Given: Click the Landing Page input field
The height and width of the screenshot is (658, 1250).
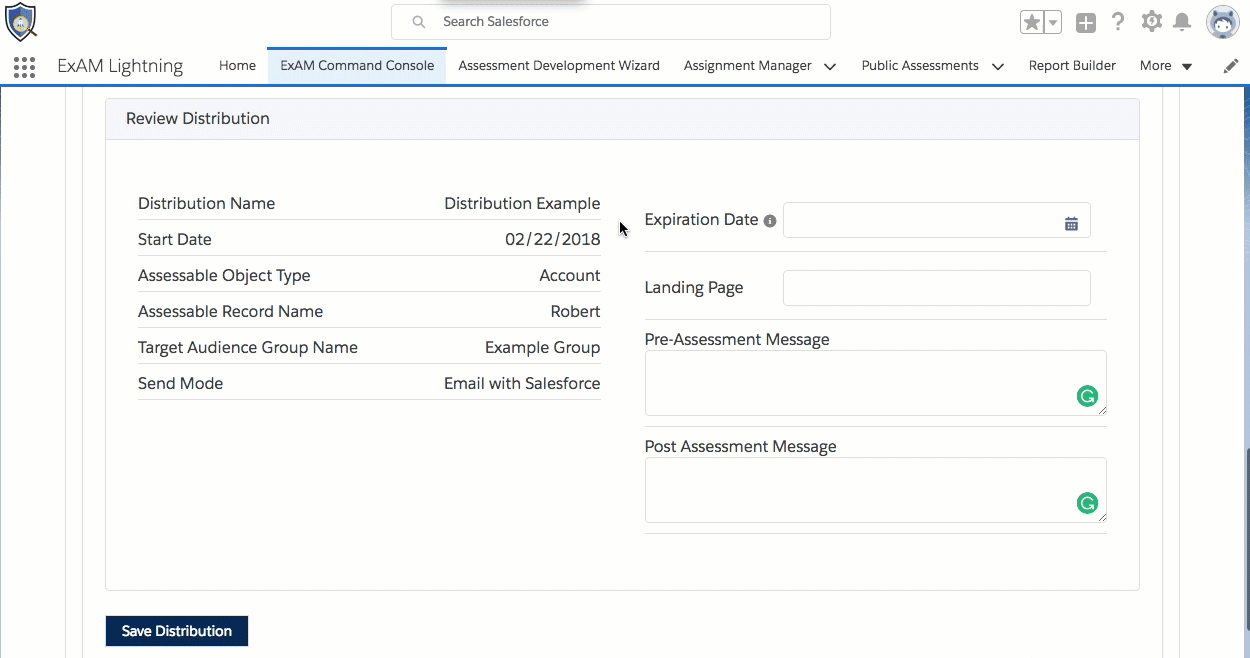Looking at the screenshot, I should point(937,288).
